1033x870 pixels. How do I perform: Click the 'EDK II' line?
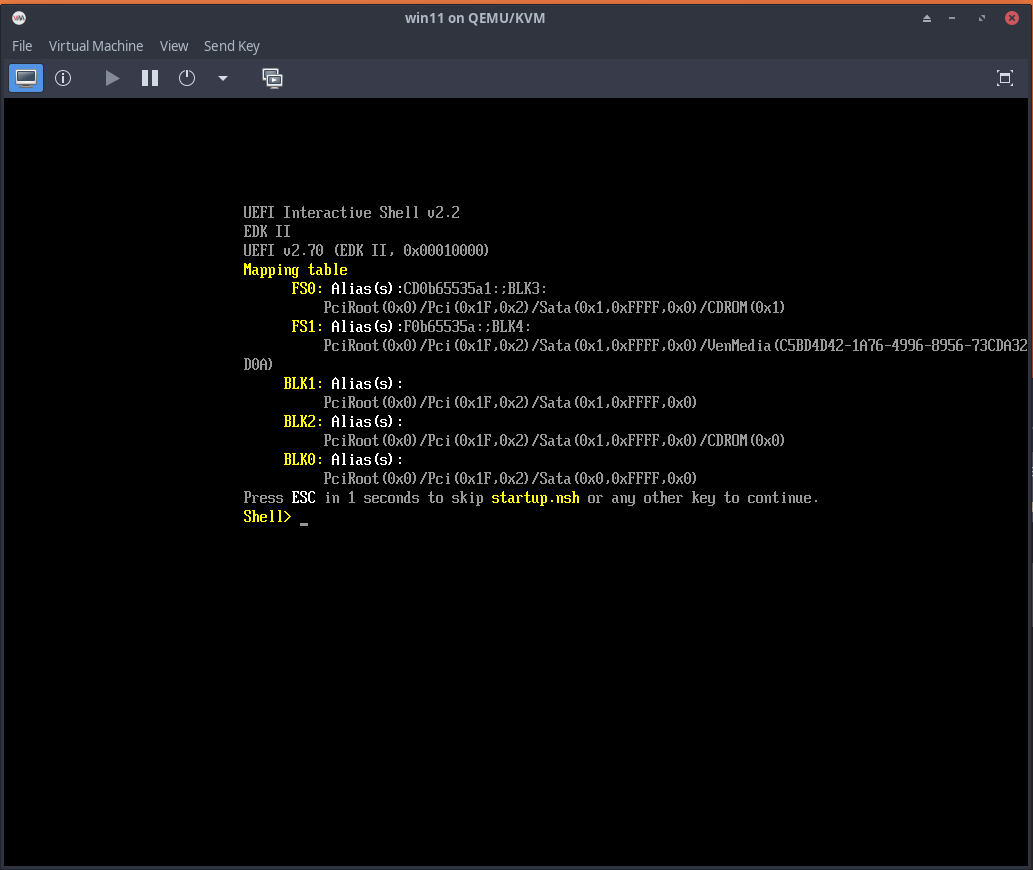pos(267,232)
